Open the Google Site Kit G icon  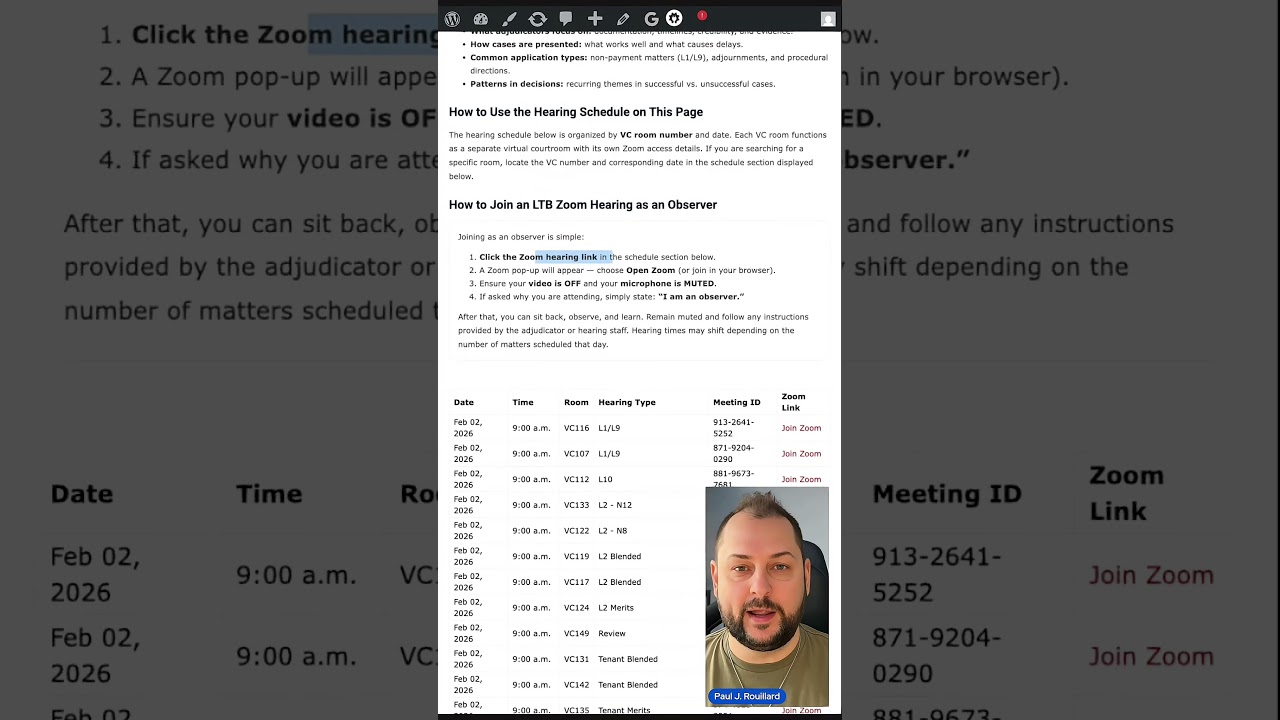click(x=651, y=19)
